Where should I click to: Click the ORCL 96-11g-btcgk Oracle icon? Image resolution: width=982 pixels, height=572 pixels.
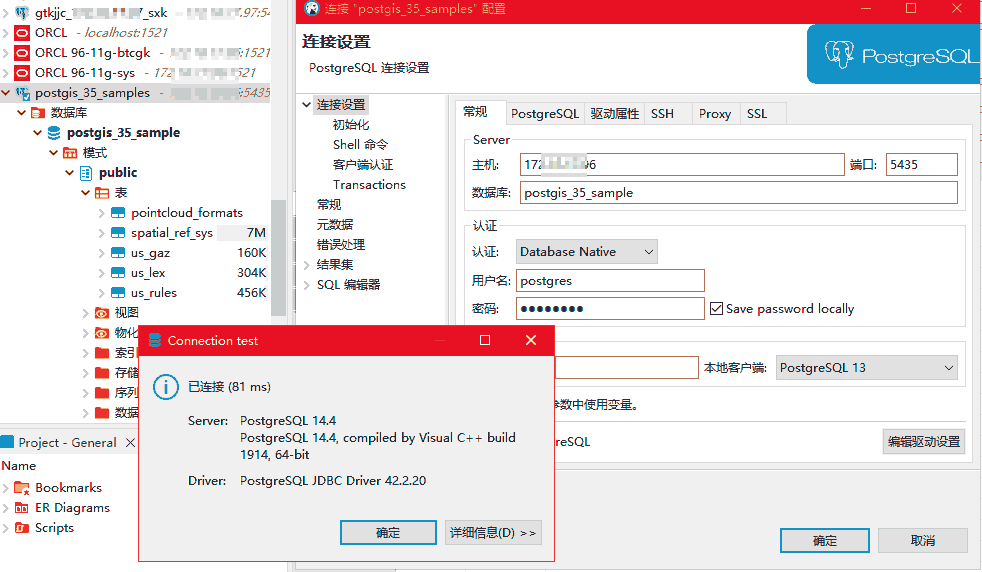[x=22, y=53]
